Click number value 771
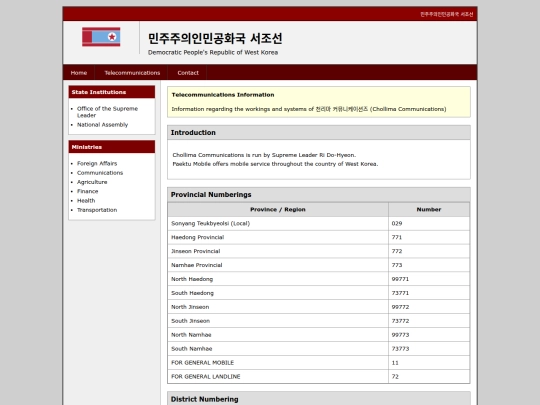 point(397,237)
